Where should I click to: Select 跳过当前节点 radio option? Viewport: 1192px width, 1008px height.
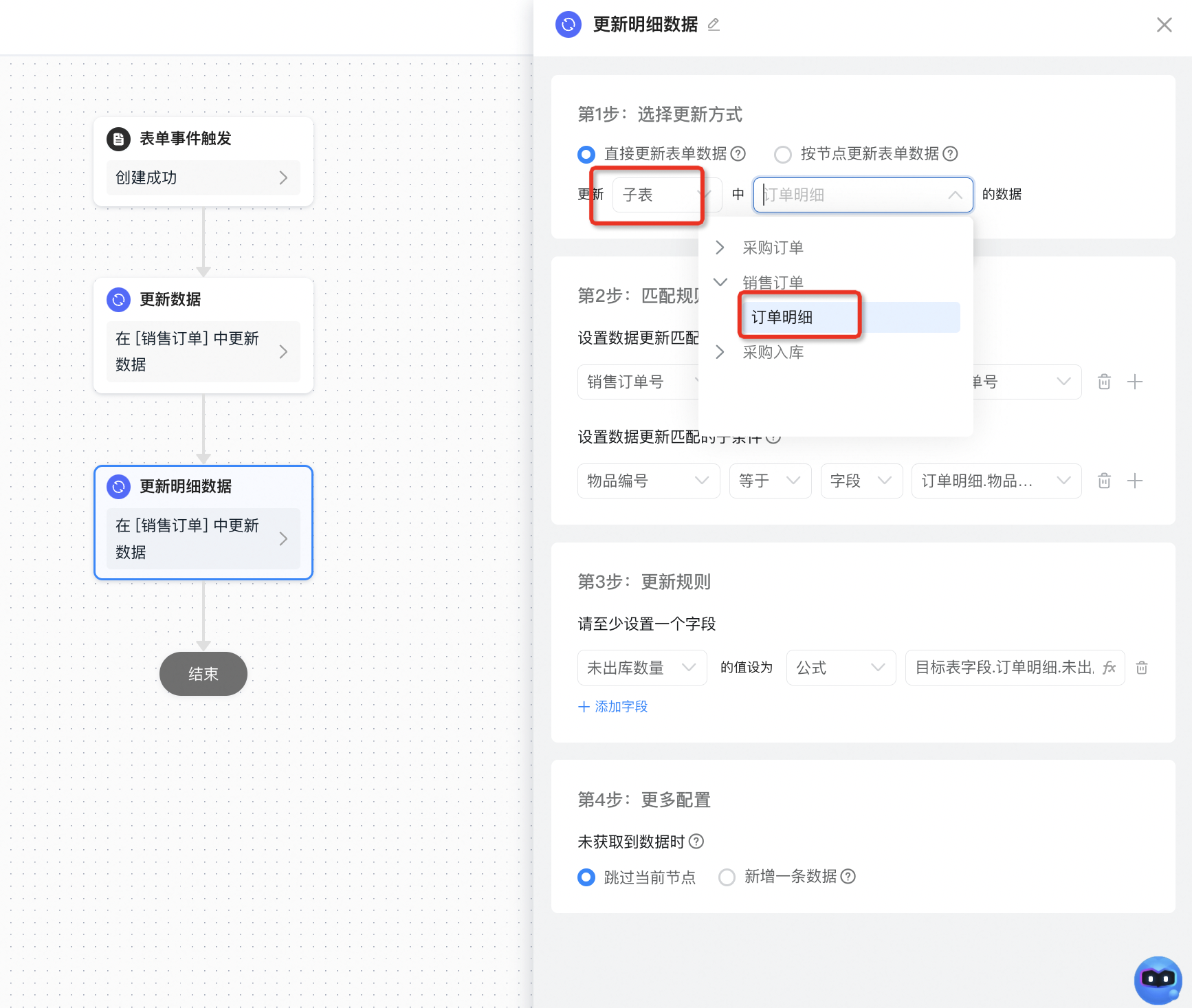[x=586, y=877]
